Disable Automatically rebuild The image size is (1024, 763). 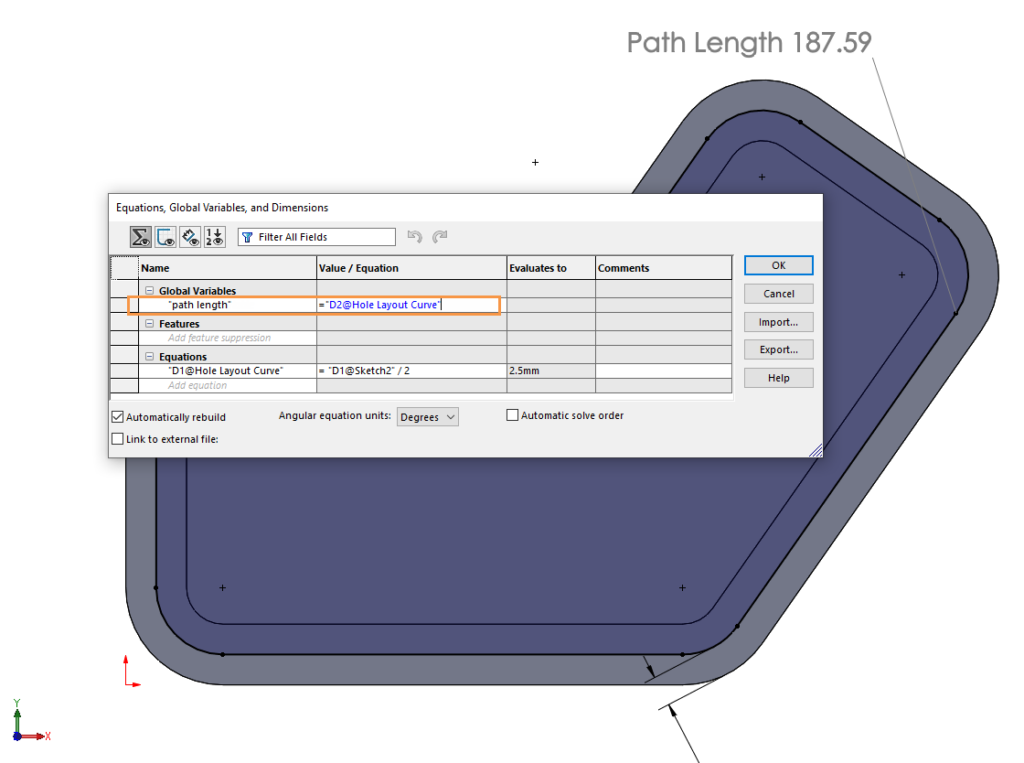[118, 416]
